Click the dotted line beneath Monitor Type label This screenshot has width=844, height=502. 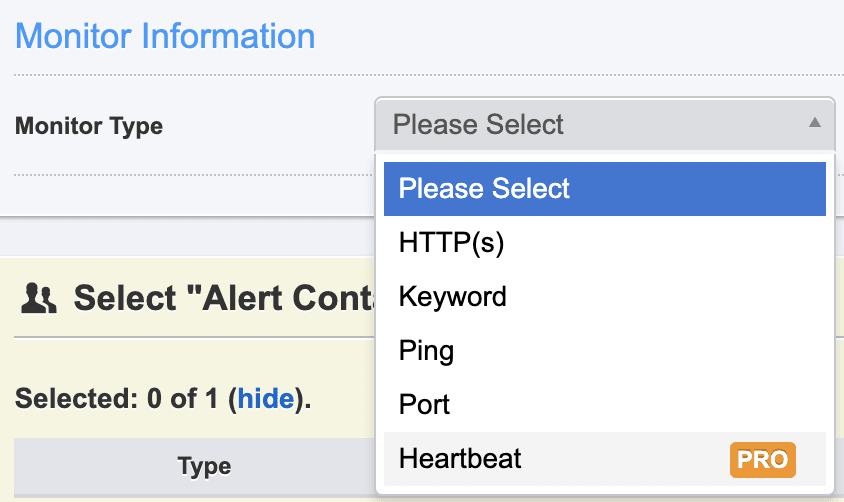coord(190,174)
